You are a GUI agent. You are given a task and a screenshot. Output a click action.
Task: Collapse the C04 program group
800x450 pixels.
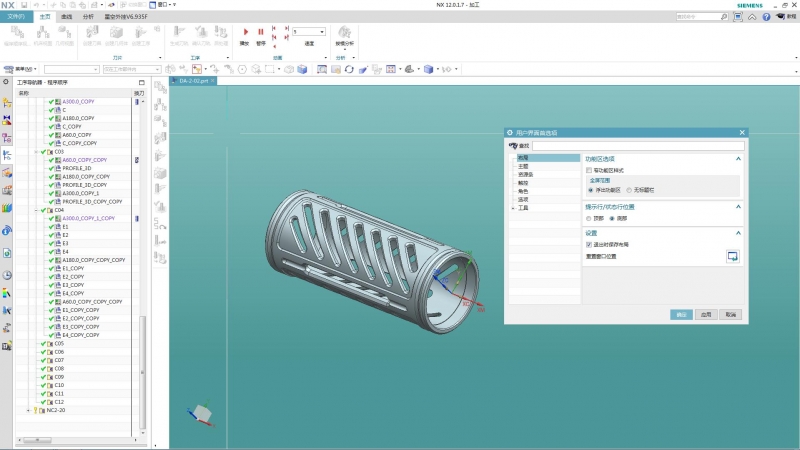(36, 210)
